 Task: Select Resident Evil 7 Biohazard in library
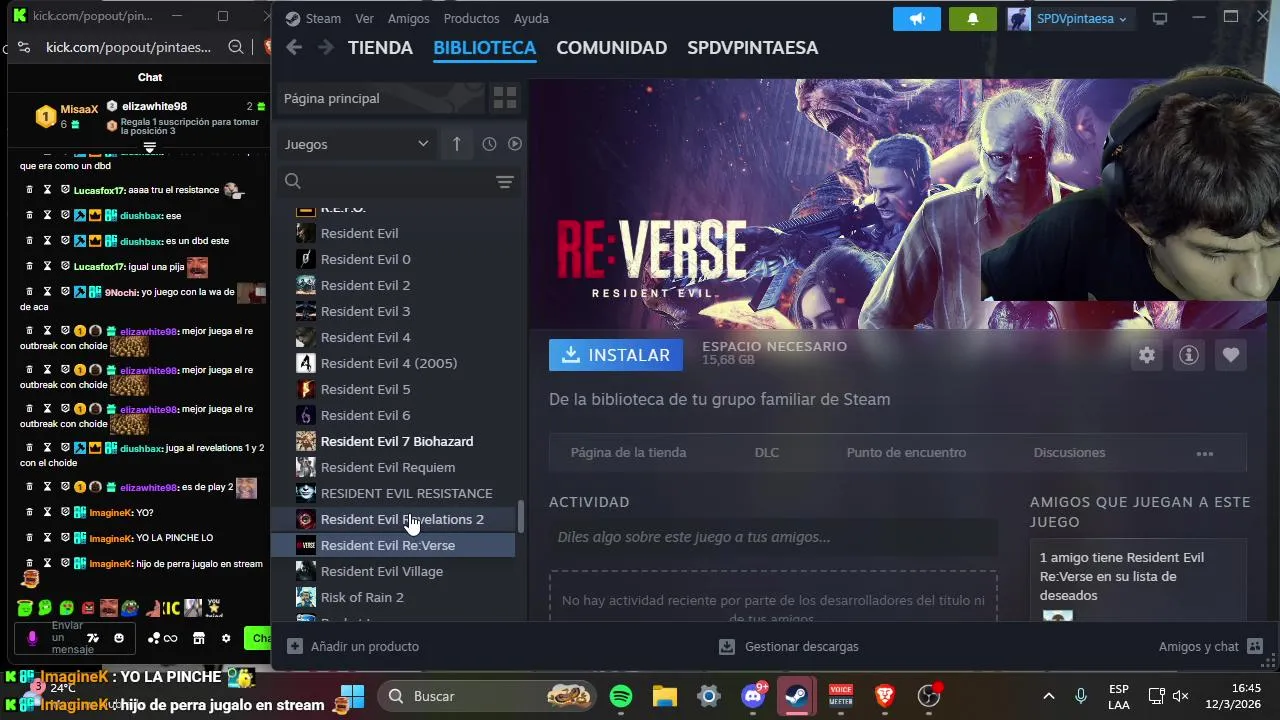click(x=395, y=441)
